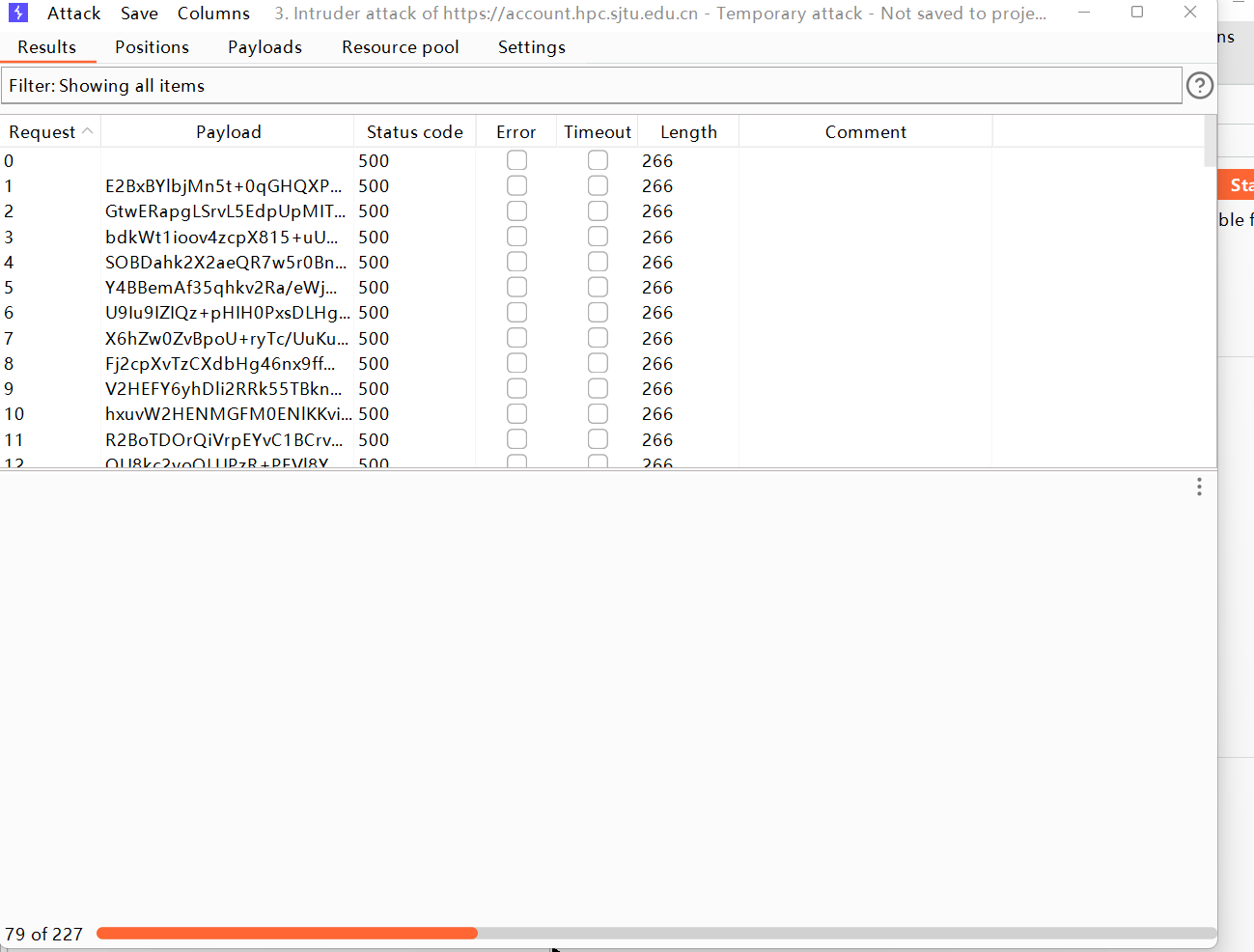
Task: Close the Intruder attack window
Action: pyautogui.click(x=1190, y=13)
